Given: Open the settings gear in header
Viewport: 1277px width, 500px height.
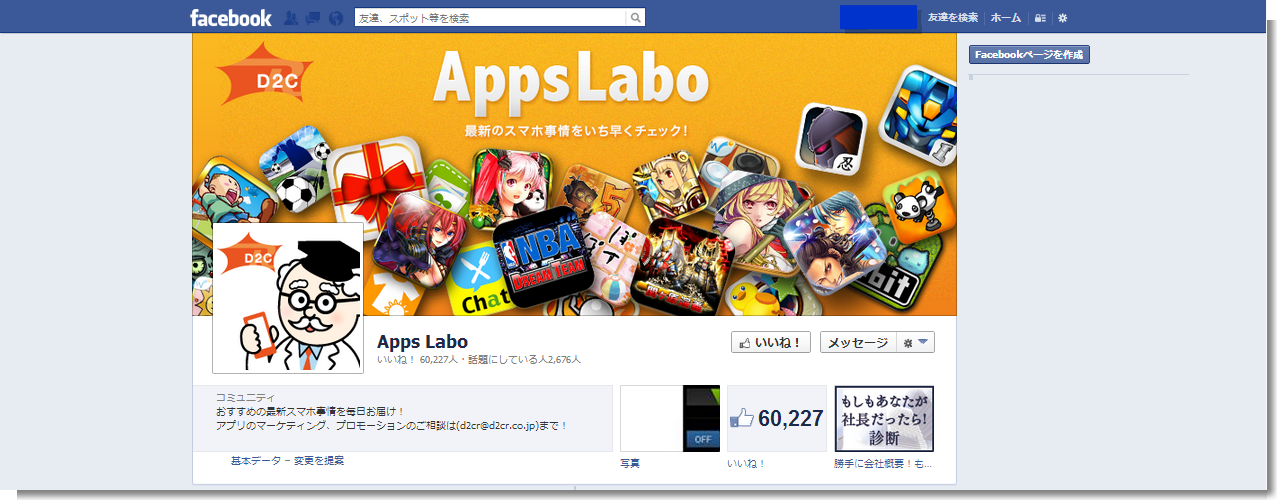Looking at the screenshot, I should click(x=1063, y=18).
